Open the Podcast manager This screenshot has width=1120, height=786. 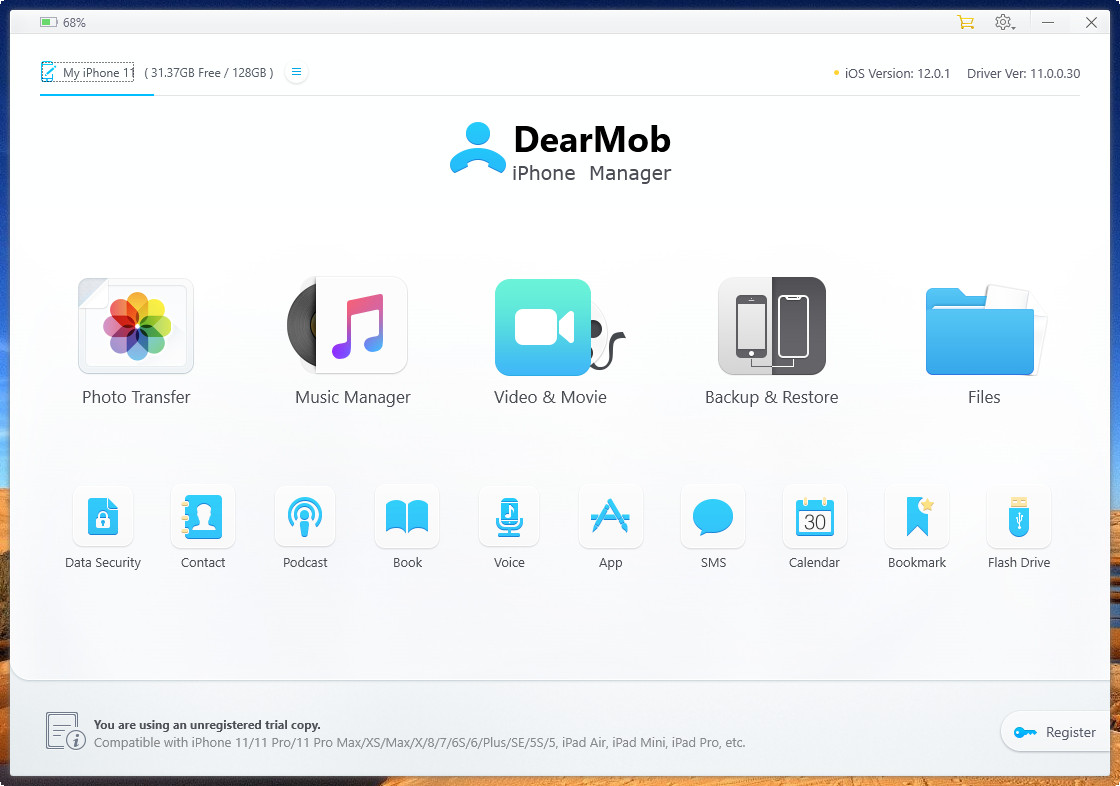pos(305,517)
